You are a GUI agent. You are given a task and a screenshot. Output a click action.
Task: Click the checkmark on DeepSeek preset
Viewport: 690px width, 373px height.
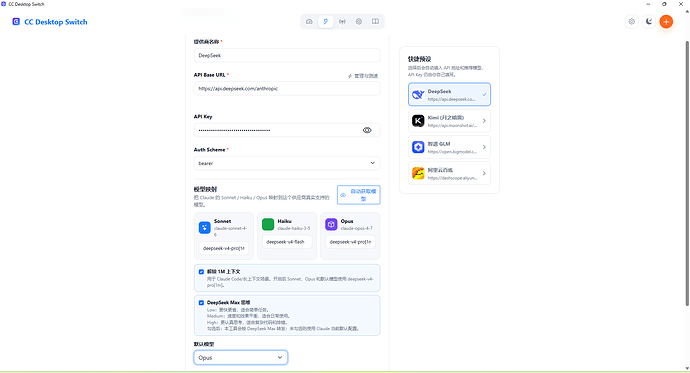pos(484,95)
